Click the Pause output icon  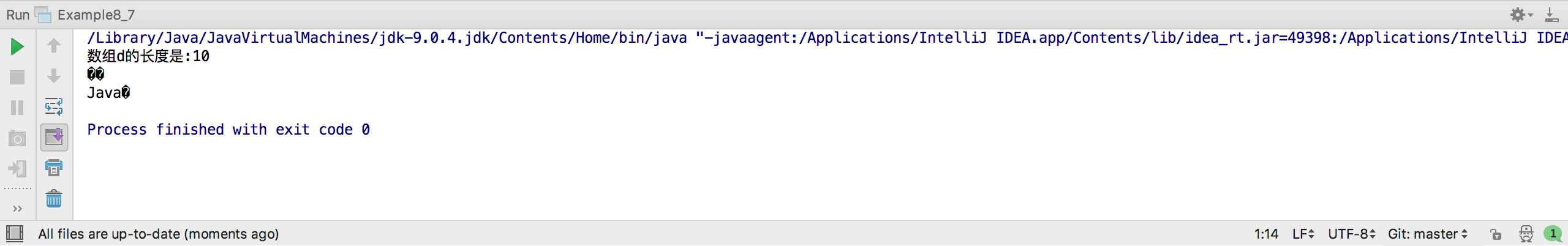[x=17, y=108]
